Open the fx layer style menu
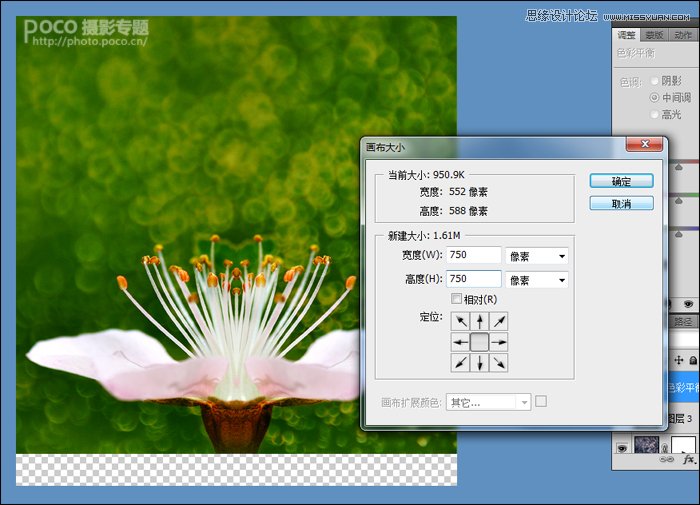The image size is (700, 505). tap(689, 459)
